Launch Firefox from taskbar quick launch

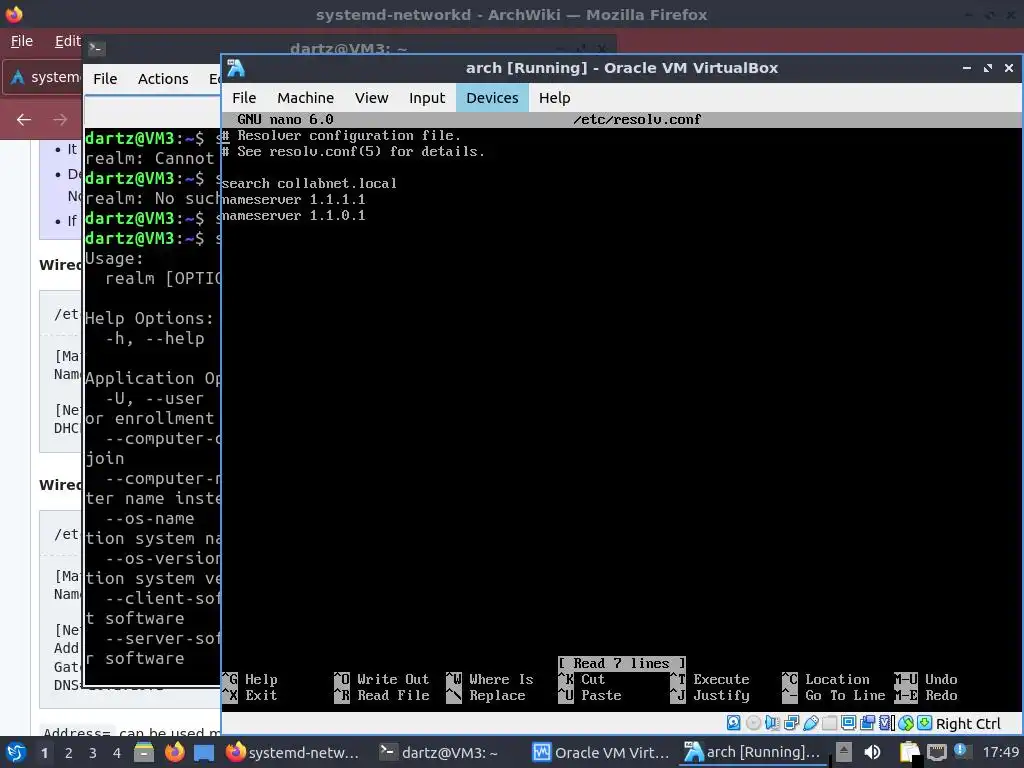[x=174, y=752]
